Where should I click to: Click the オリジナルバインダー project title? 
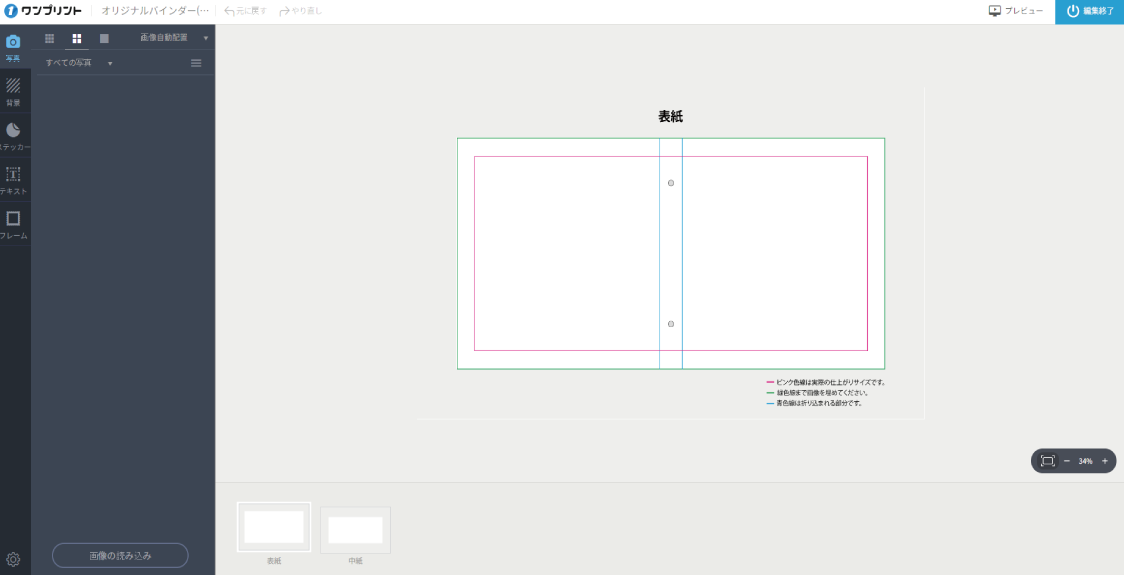155,11
